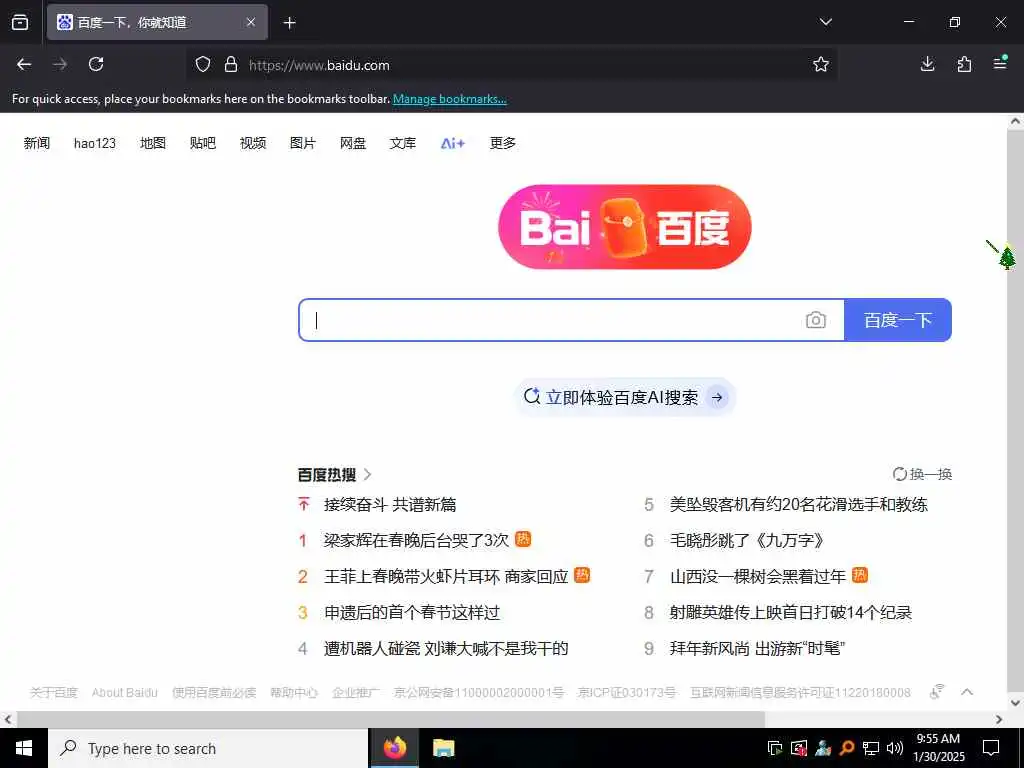Image resolution: width=1024 pixels, height=768 pixels.
Task: Click the 帮助中心 footer link
Action: [x=294, y=692]
